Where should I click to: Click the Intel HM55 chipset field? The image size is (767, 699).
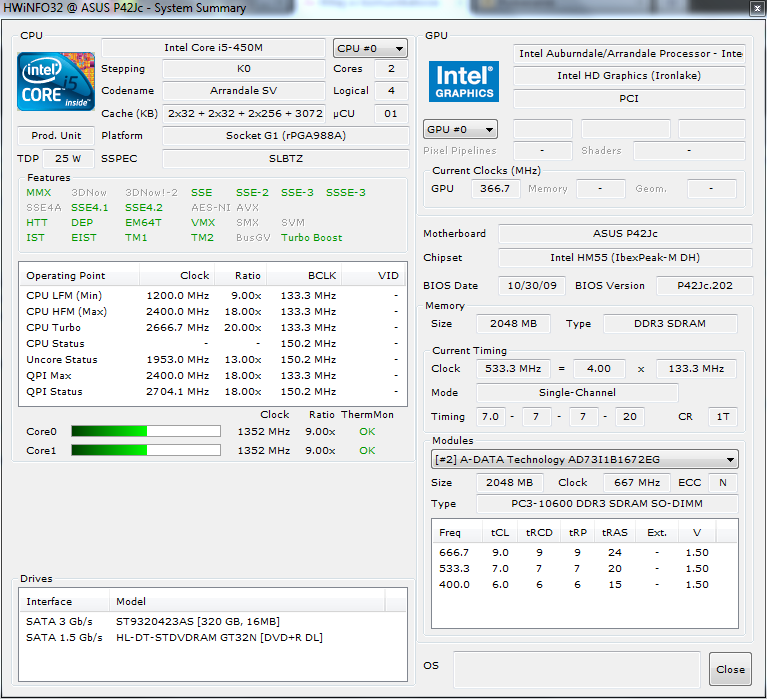(625, 257)
